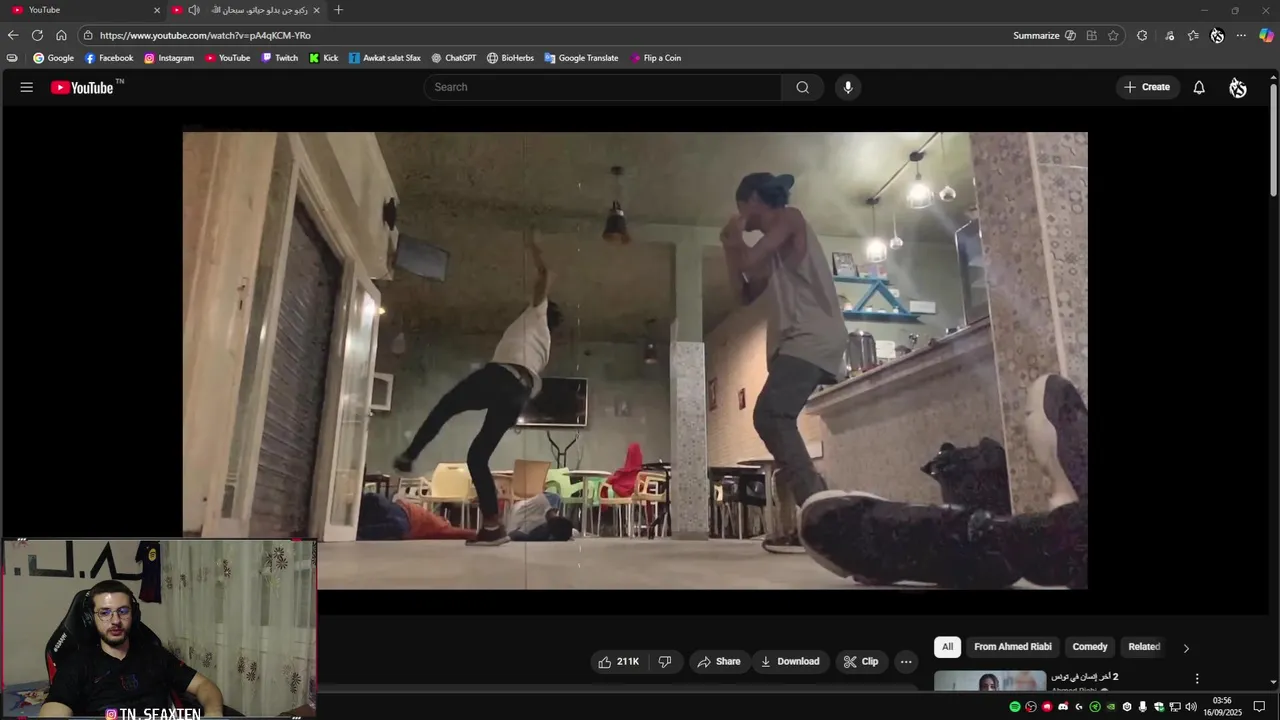
Task: Open the Flip a Coin bookmark
Action: tap(656, 58)
